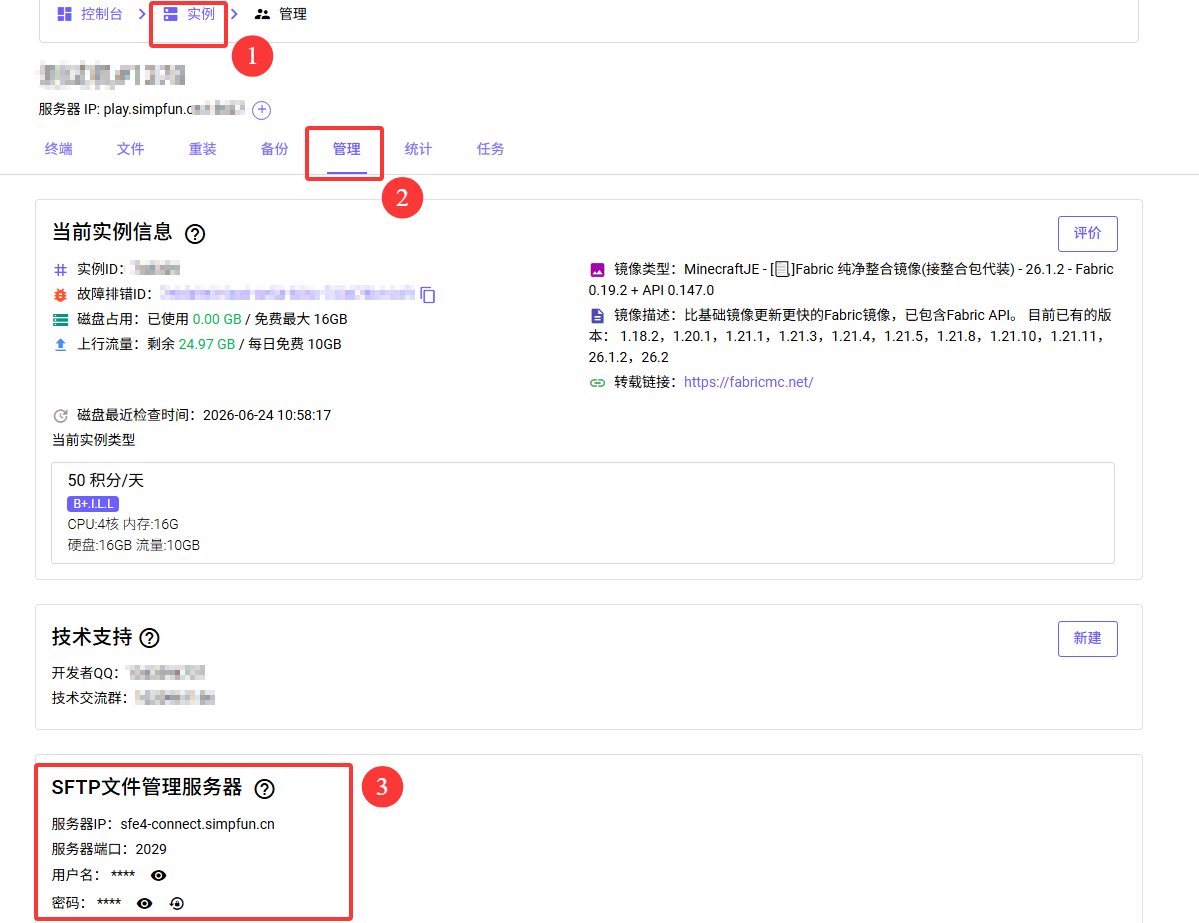Reveal SFTP username with eye icon
Image resolution: width=1199 pixels, height=923 pixels.
coord(158,876)
